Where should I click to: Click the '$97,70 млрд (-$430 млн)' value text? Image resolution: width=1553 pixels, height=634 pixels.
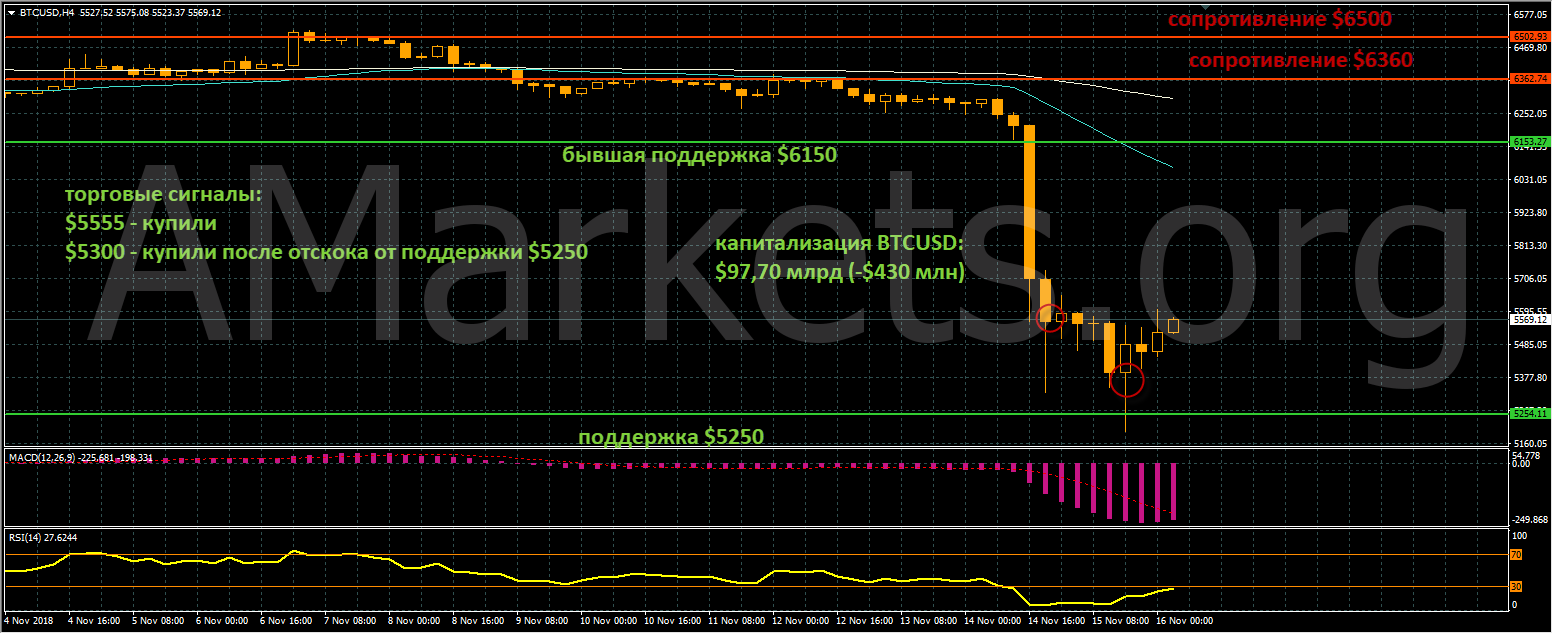pyautogui.click(x=840, y=271)
